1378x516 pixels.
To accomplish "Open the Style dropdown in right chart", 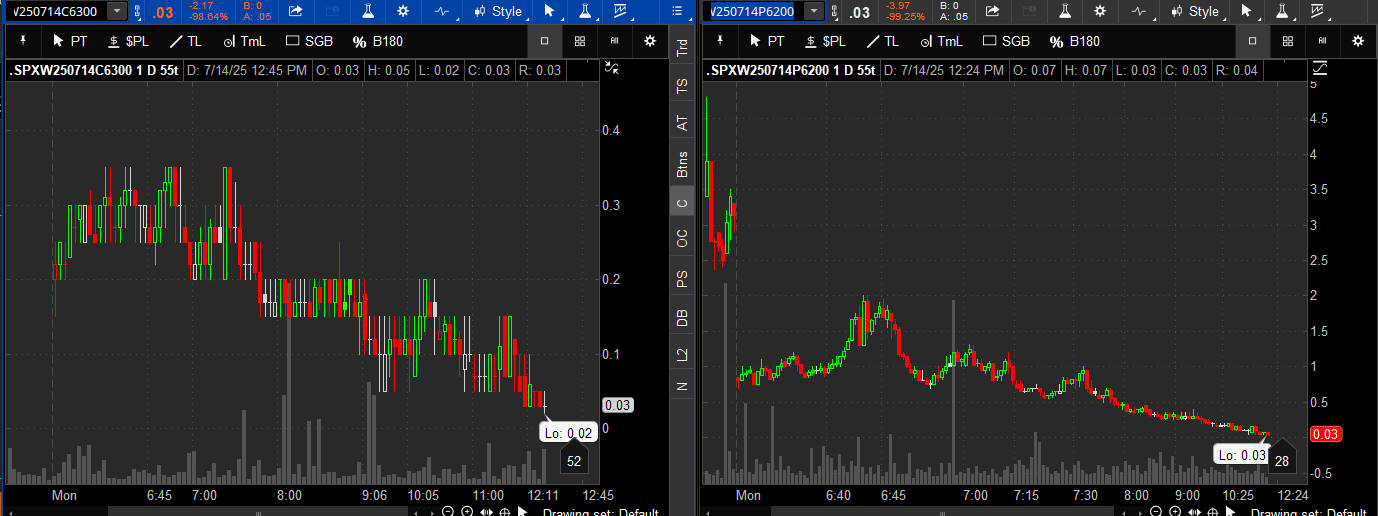I will point(1194,11).
